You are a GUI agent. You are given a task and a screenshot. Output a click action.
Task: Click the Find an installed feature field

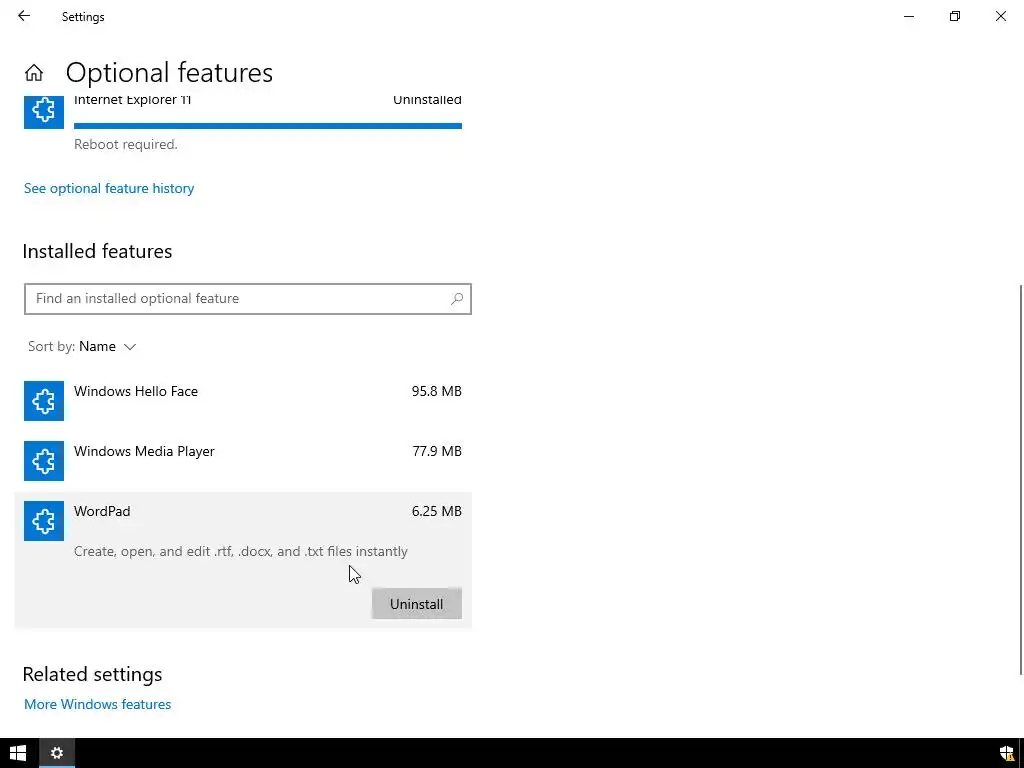click(x=238, y=299)
